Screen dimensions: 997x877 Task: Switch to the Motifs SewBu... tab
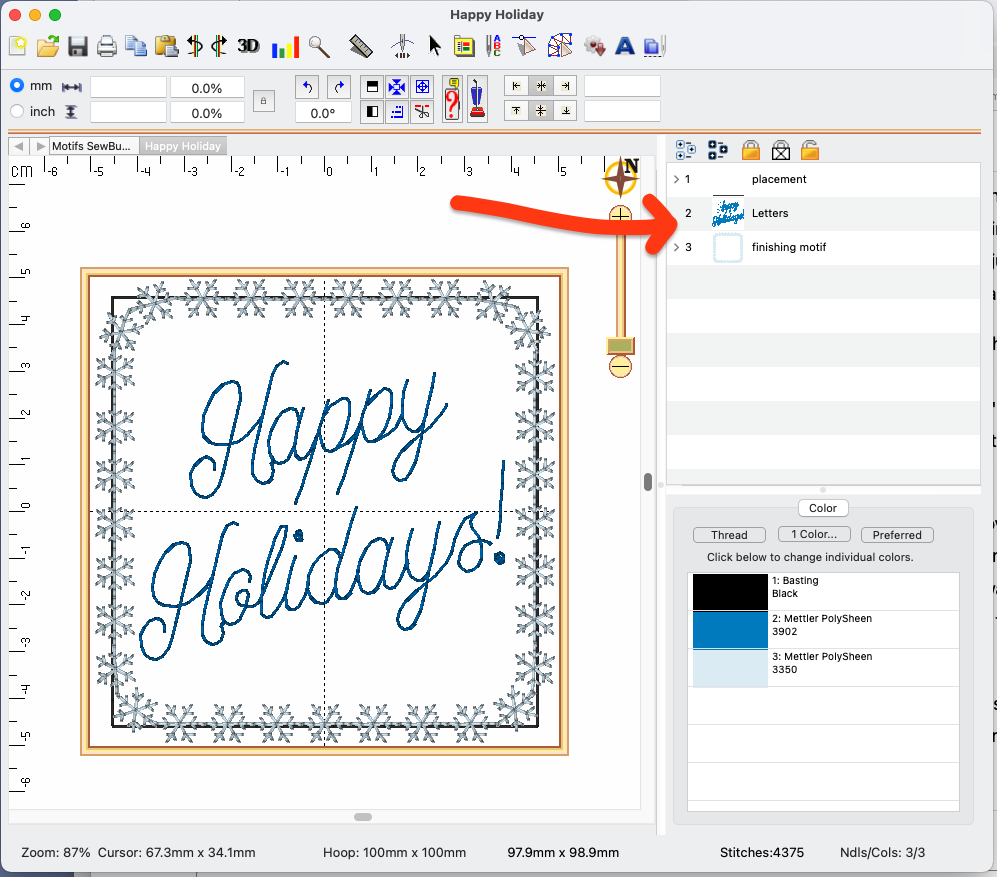pos(90,146)
